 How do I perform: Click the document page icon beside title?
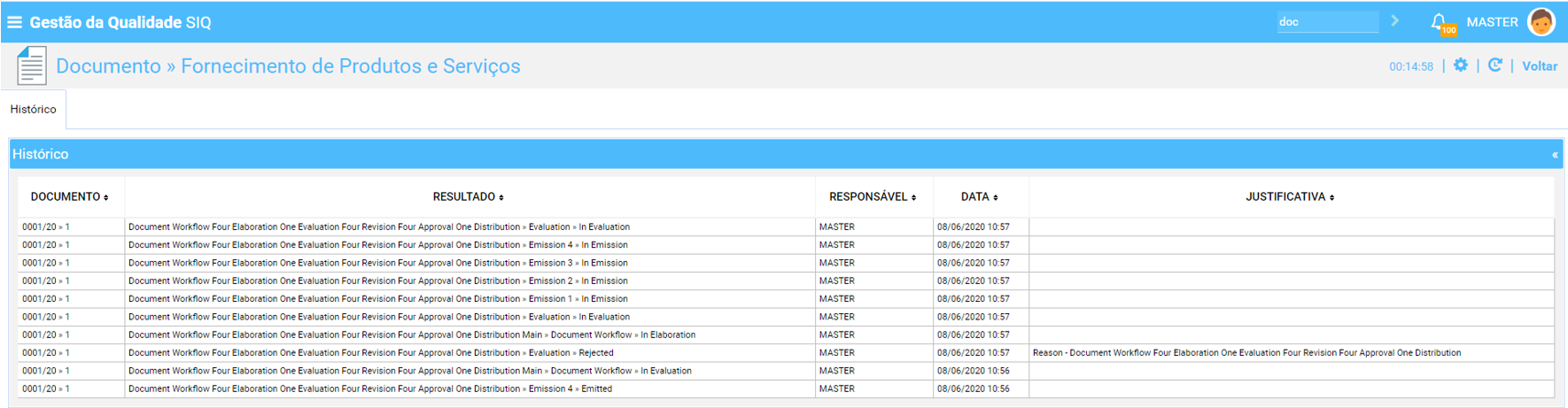point(32,66)
